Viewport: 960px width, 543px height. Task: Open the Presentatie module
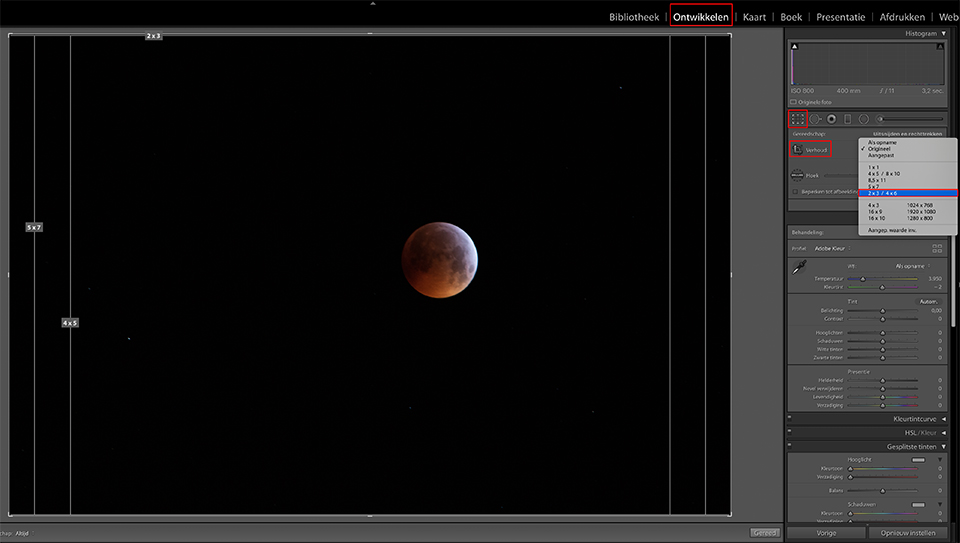point(841,17)
